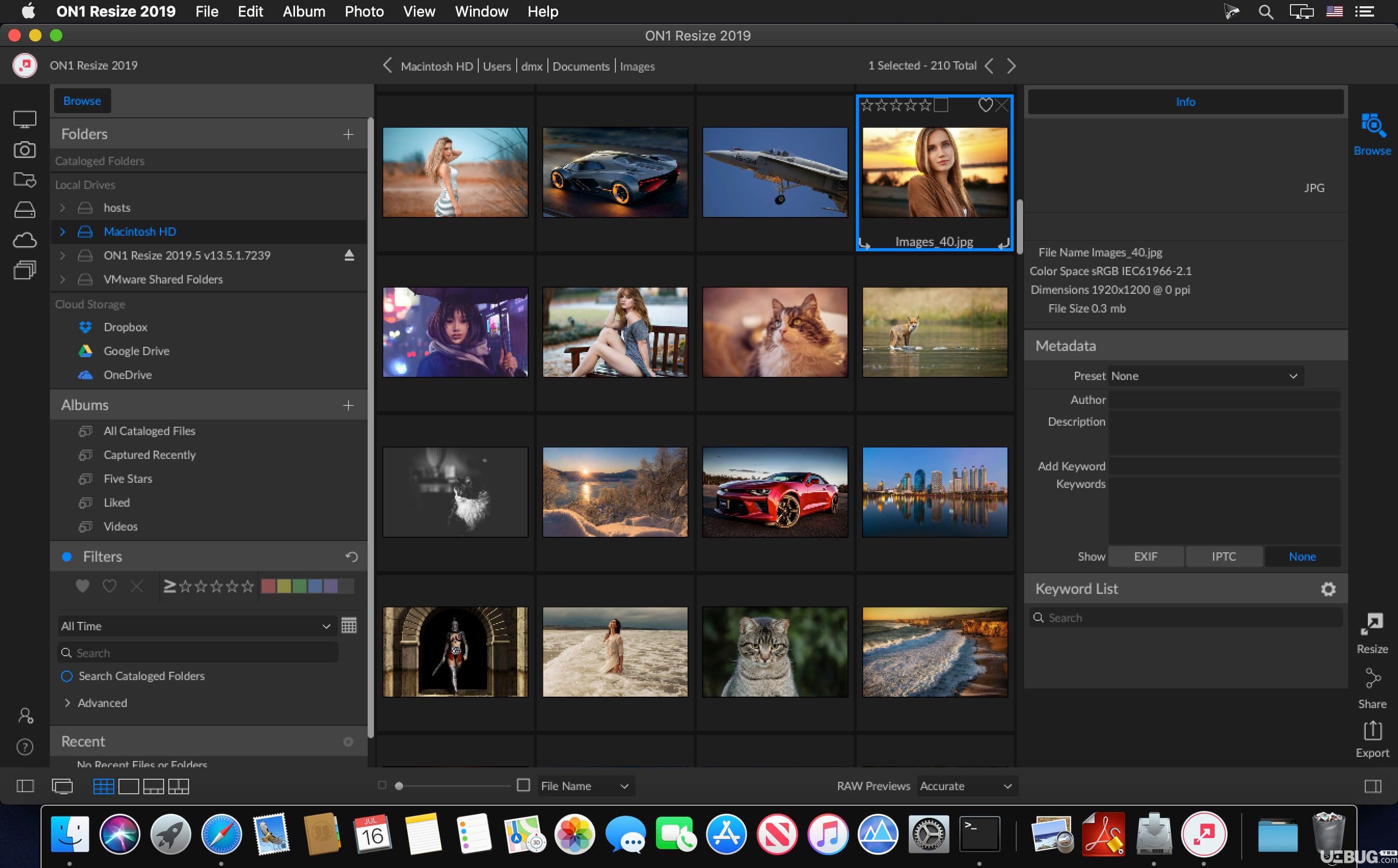Select the camera capture icon

pyautogui.click(x=24, y=149)
